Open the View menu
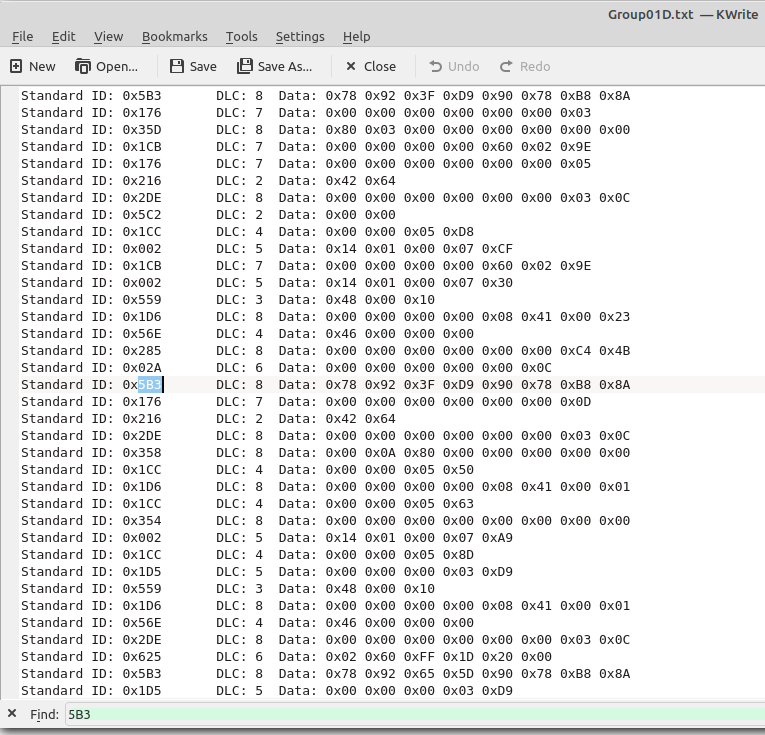 pyautogui.click(x=108, y=37)
